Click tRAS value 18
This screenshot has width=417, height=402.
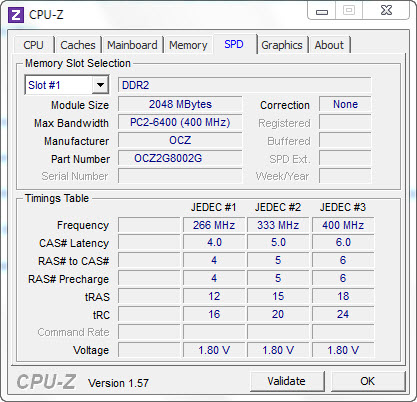tap(343, 296)
